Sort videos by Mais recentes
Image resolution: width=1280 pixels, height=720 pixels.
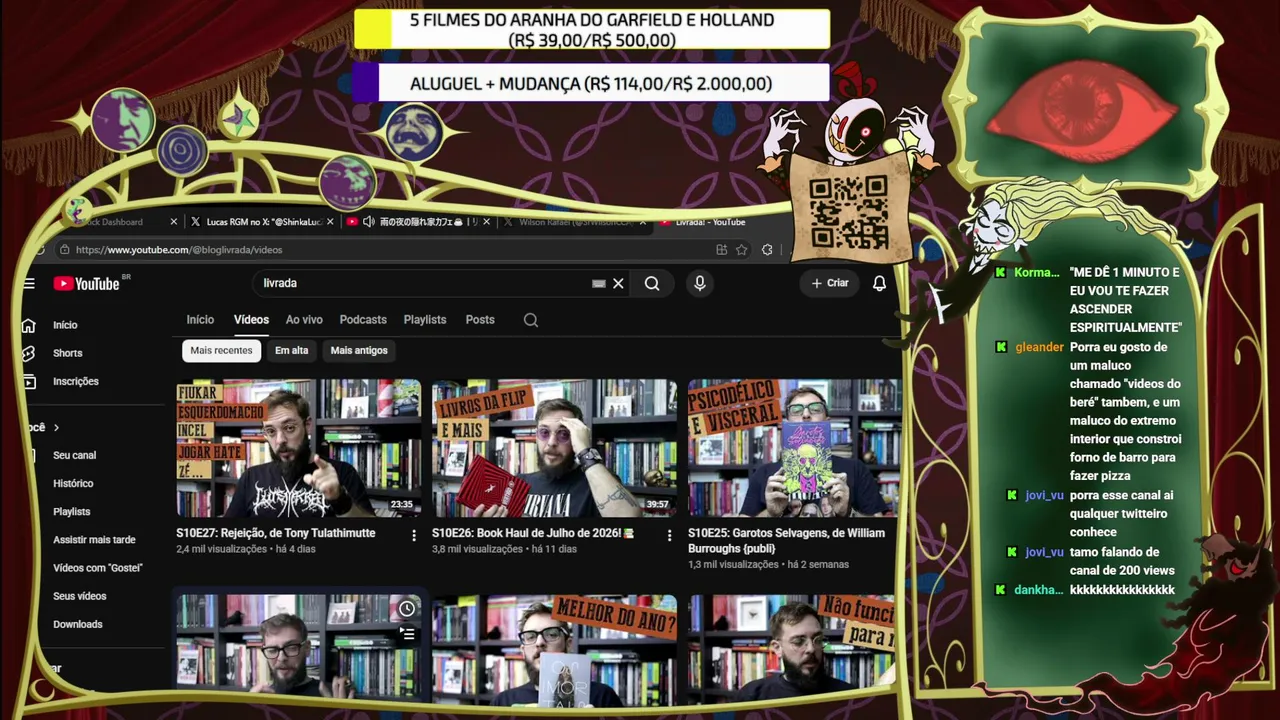coord(221,351)
